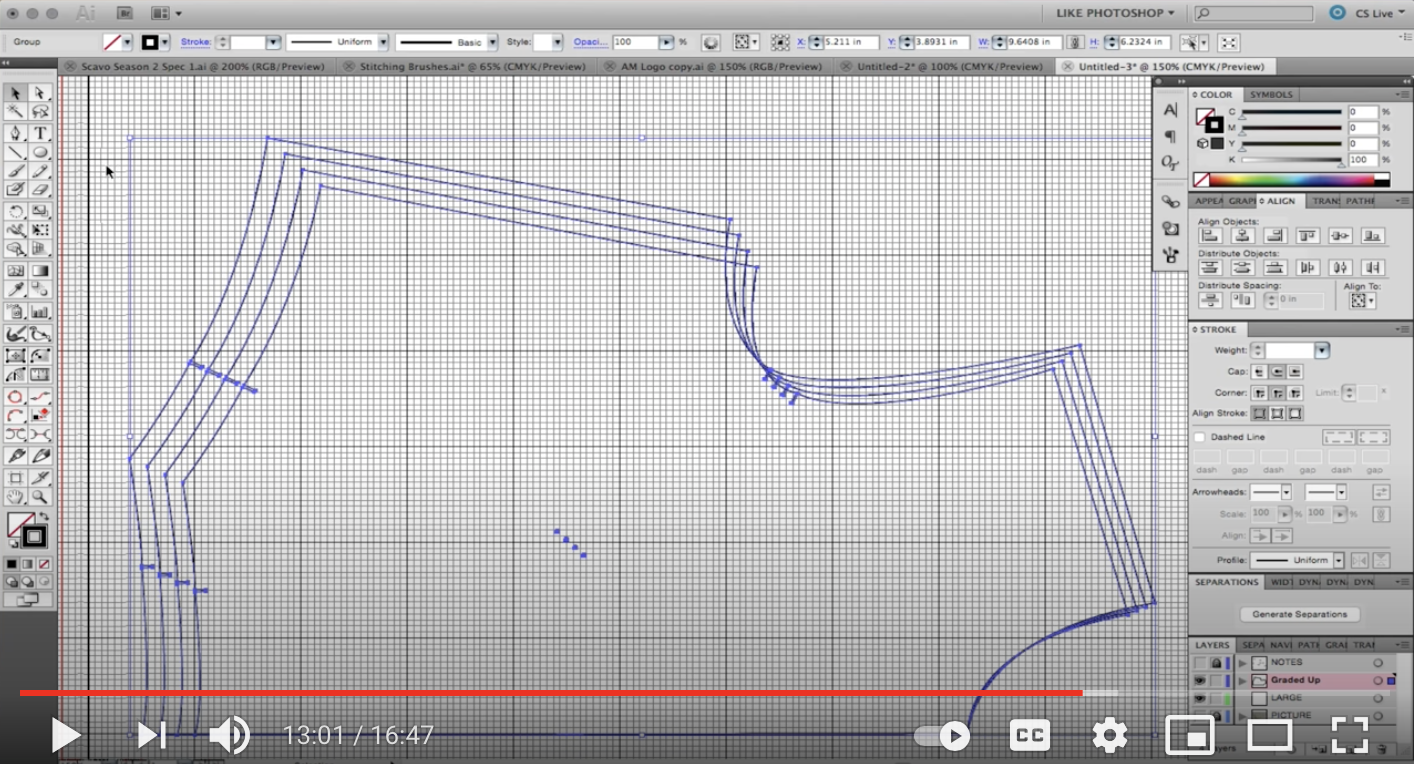Select the Magic Wand tool
The height and width of the screenshot is (764, 1414).
(15, 112)
